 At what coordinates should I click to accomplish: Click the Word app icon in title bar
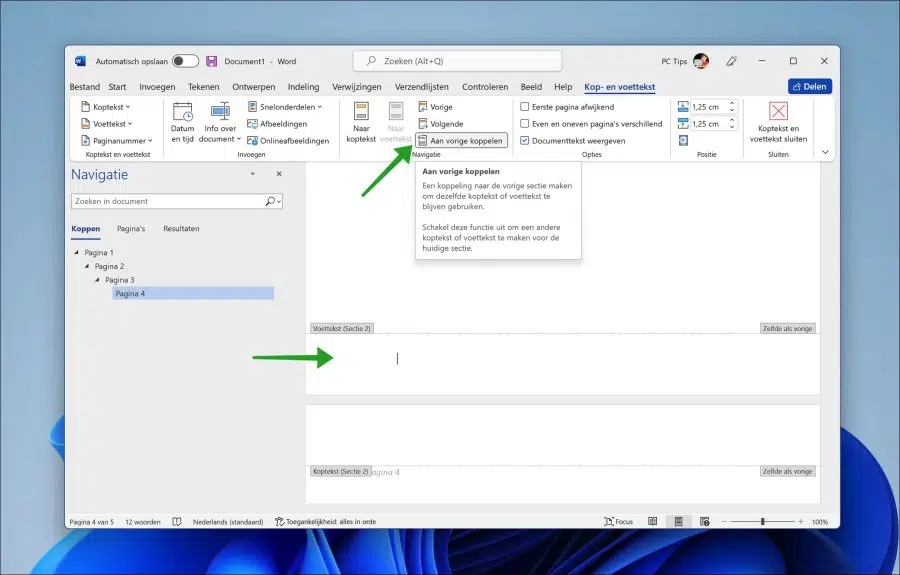[x=80, y=61]
